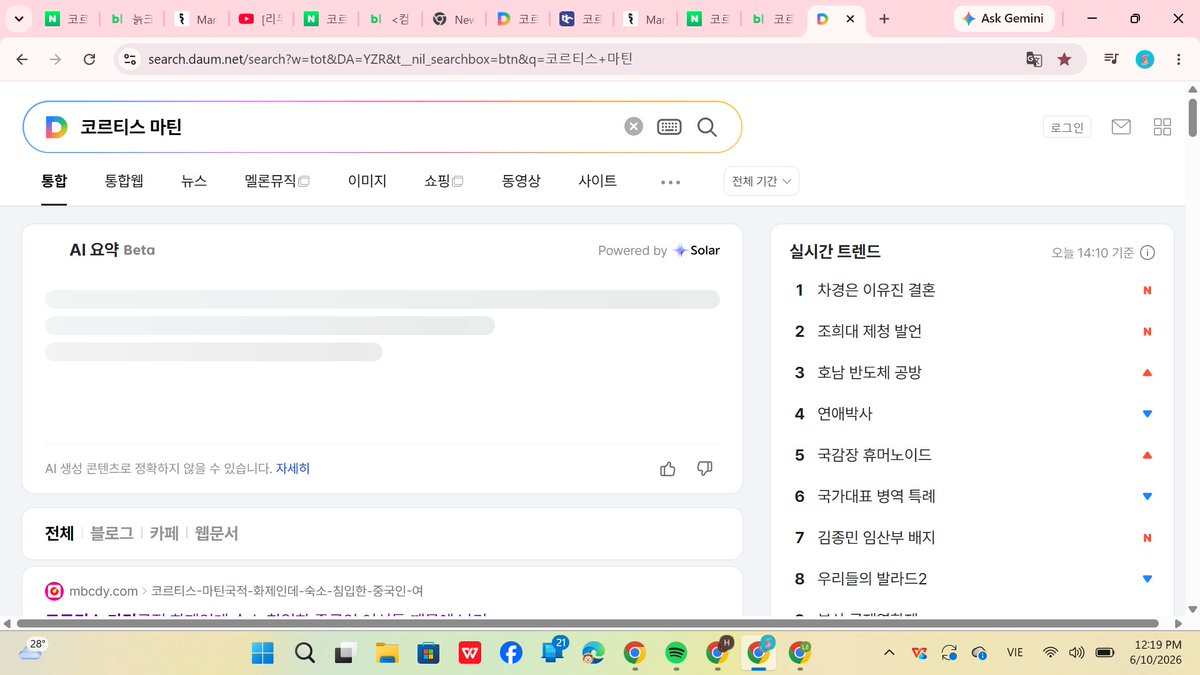Clear the search query with the X icon

point(634,127)
